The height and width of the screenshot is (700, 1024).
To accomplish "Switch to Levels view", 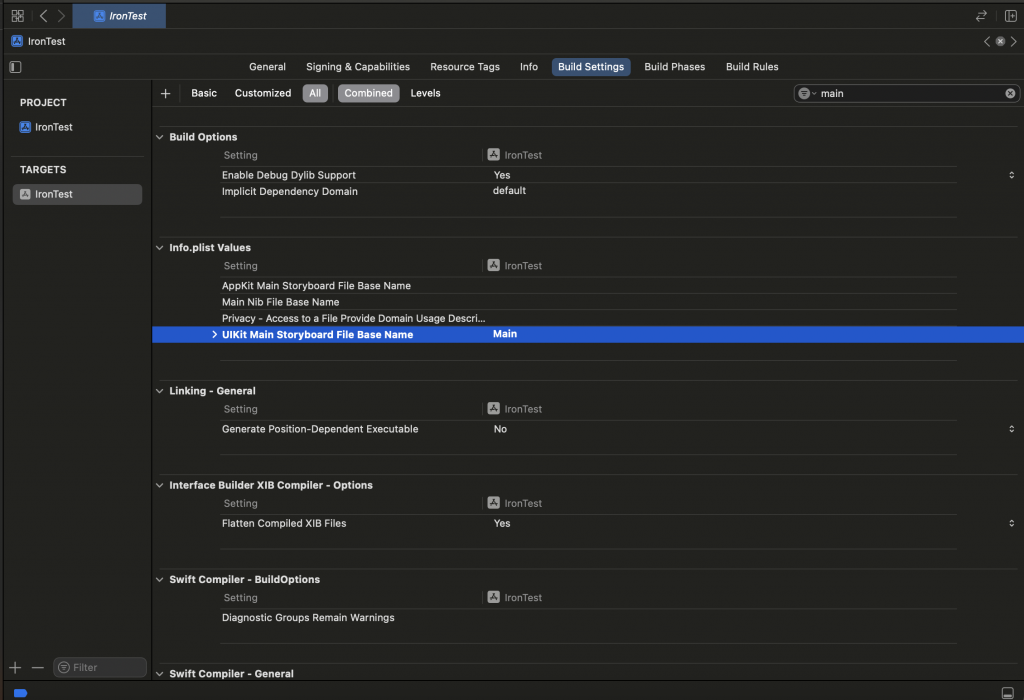I will pos(425,93).
